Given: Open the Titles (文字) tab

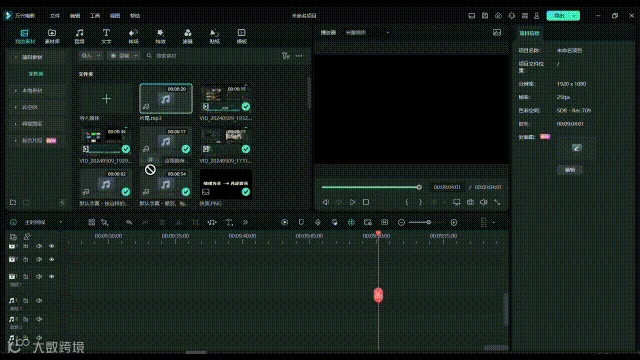Looking at the screenshot, I should point(106,36).
